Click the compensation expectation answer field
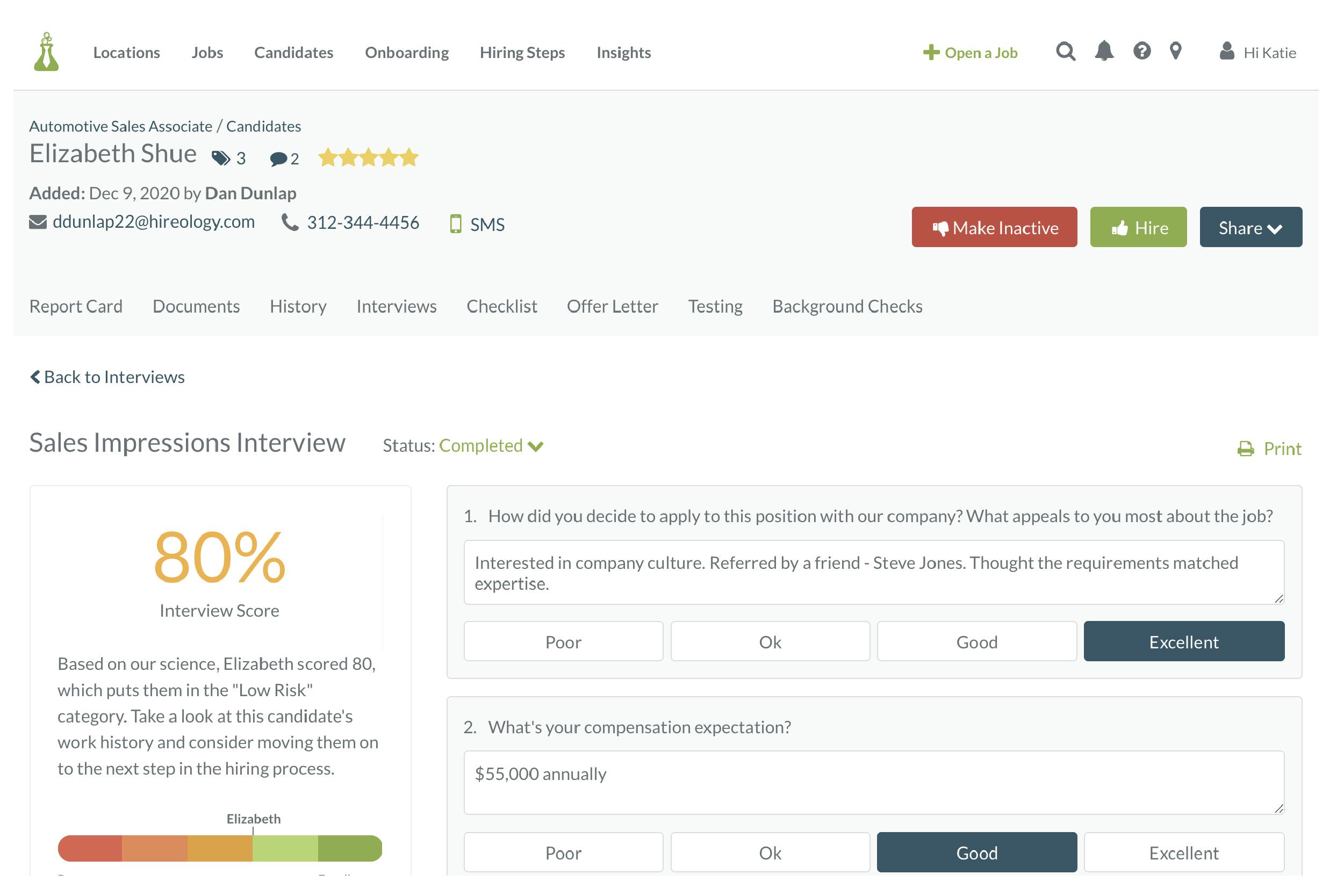Screen dimensions: 1344x896 pyautogui.click(x=873, y=782)
